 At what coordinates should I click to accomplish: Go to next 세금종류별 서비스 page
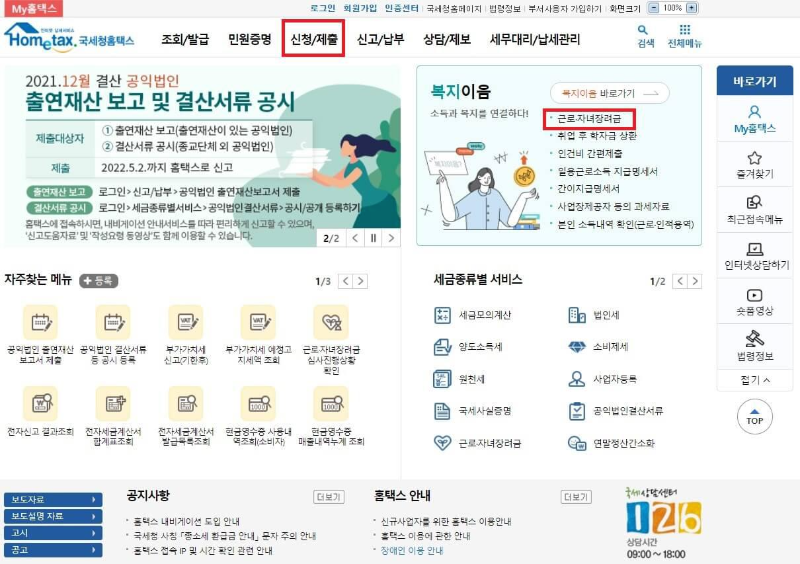pos(695,281)
